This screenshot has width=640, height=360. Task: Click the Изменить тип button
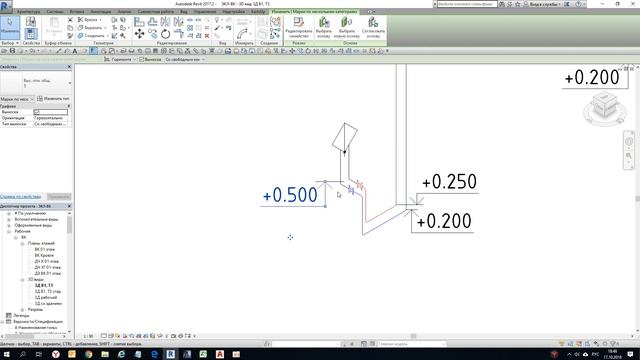tap(53, 99)
